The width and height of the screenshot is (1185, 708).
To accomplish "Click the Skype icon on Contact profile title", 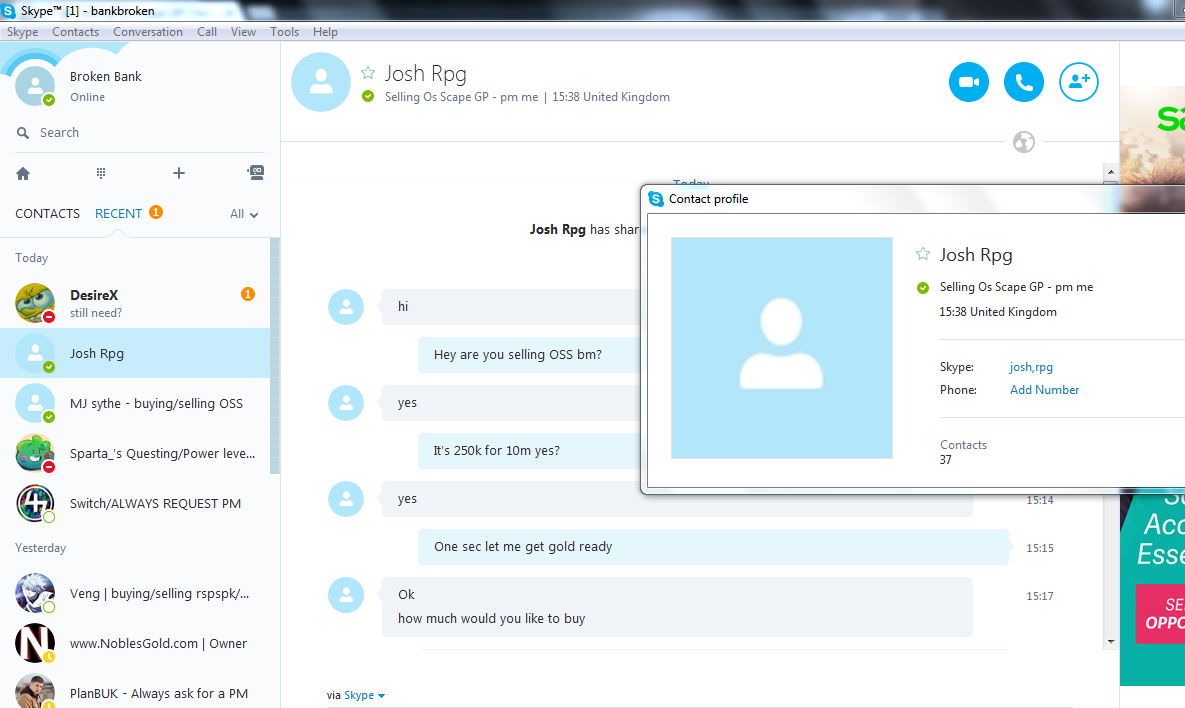I will [x=656, y=199].
